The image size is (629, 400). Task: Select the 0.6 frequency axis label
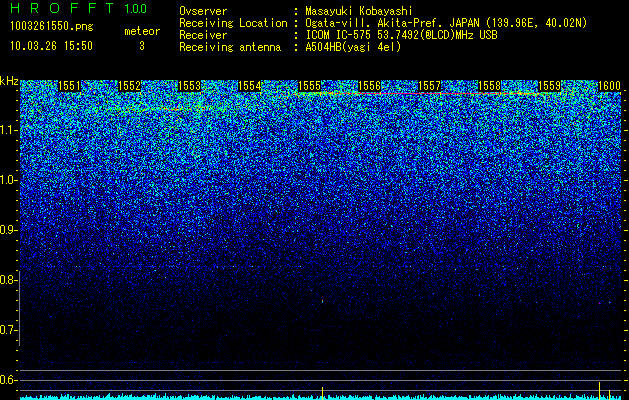[7, 380]
